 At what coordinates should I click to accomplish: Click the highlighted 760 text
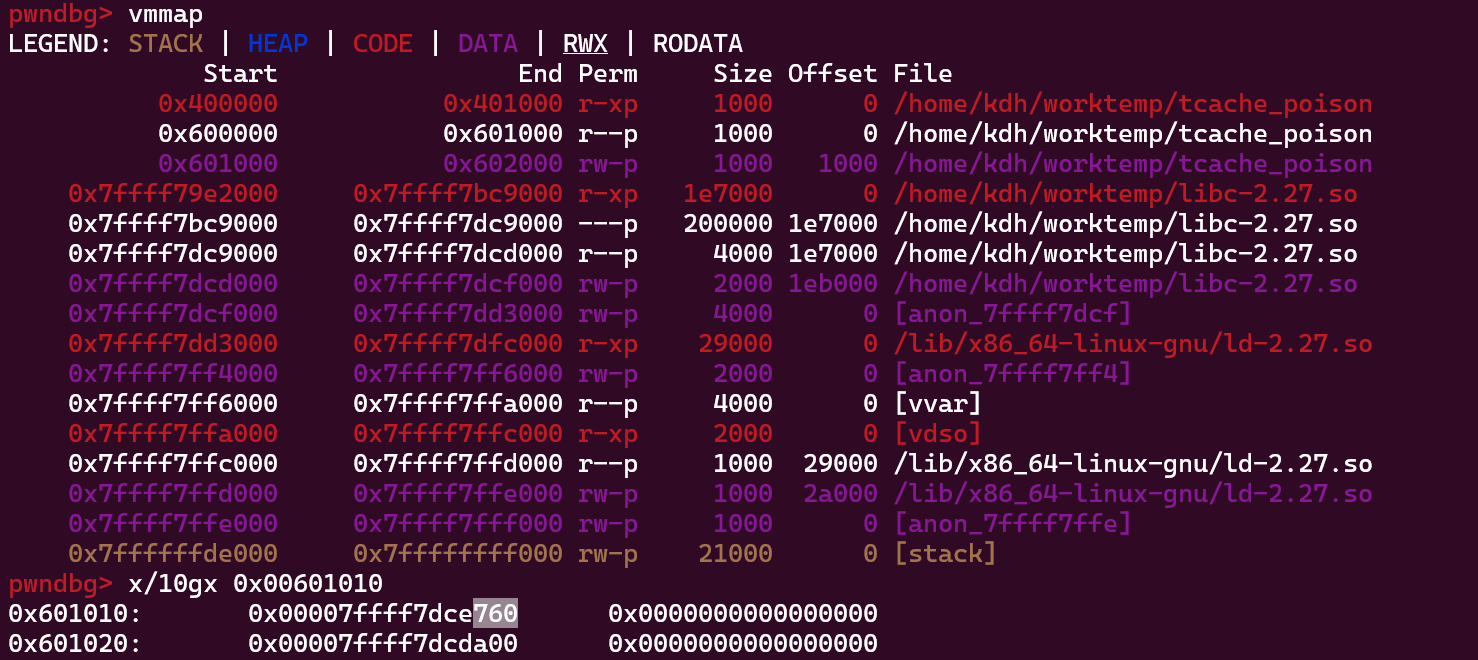(495, 614)
